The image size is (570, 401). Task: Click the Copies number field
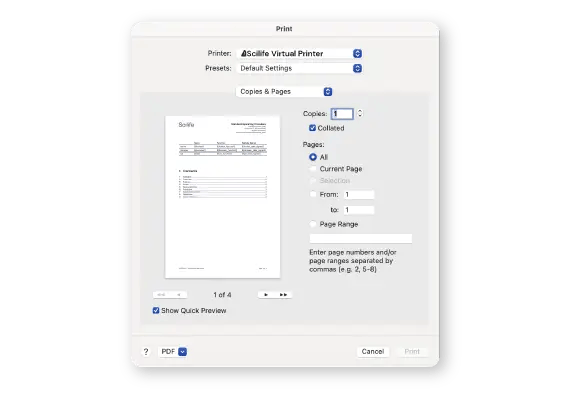(342, 114)
